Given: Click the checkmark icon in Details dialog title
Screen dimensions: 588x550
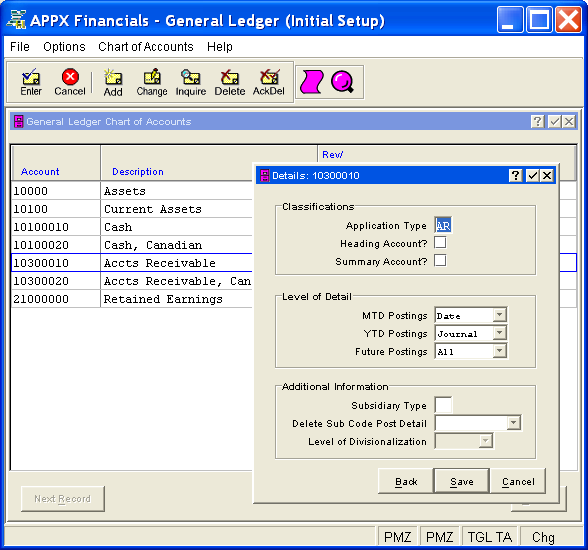Looking at the screenshot, I should pos(532,175).
